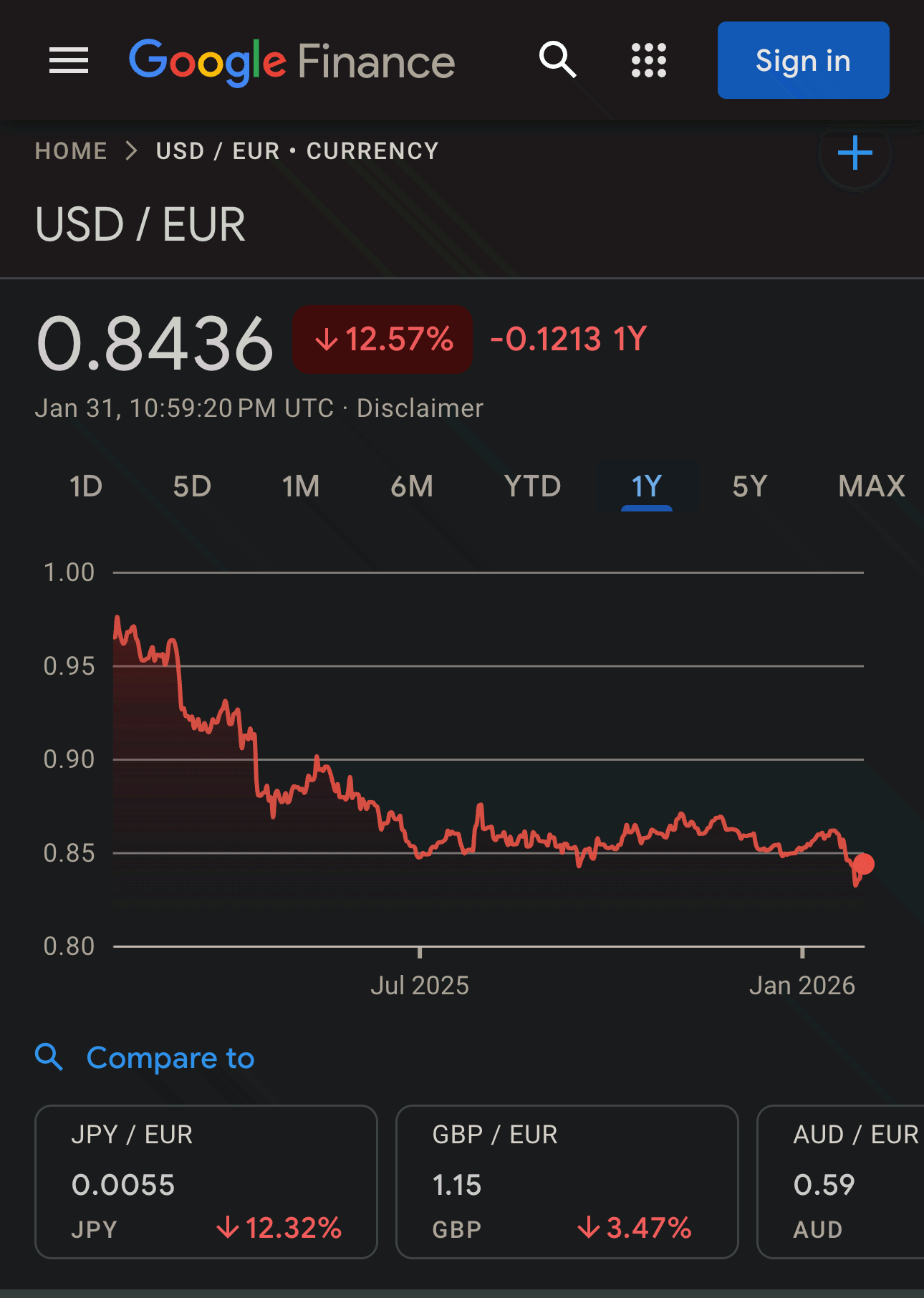
Task: Select the 5D time range
Action: pyautogui.click(x=192, y=486)
